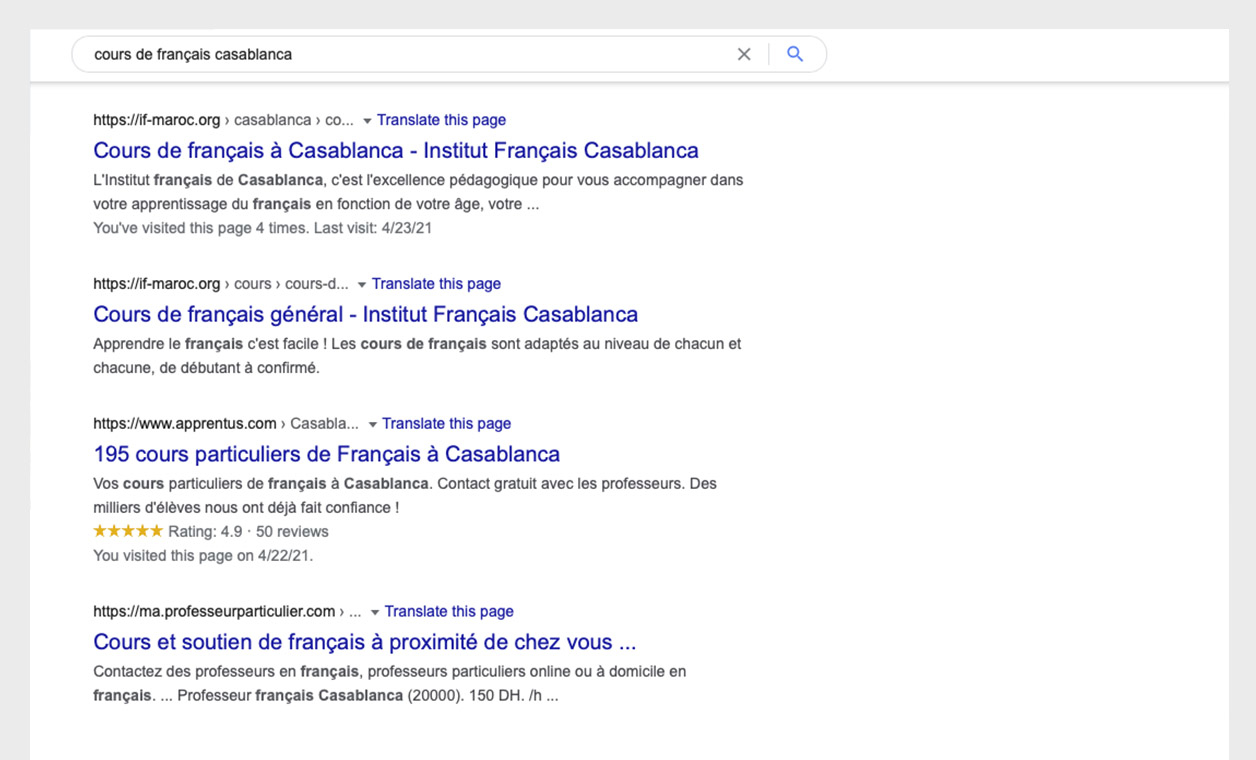Translate the first if-maroc.org casablanca result

pyautogui.click(x=441, y=120)
